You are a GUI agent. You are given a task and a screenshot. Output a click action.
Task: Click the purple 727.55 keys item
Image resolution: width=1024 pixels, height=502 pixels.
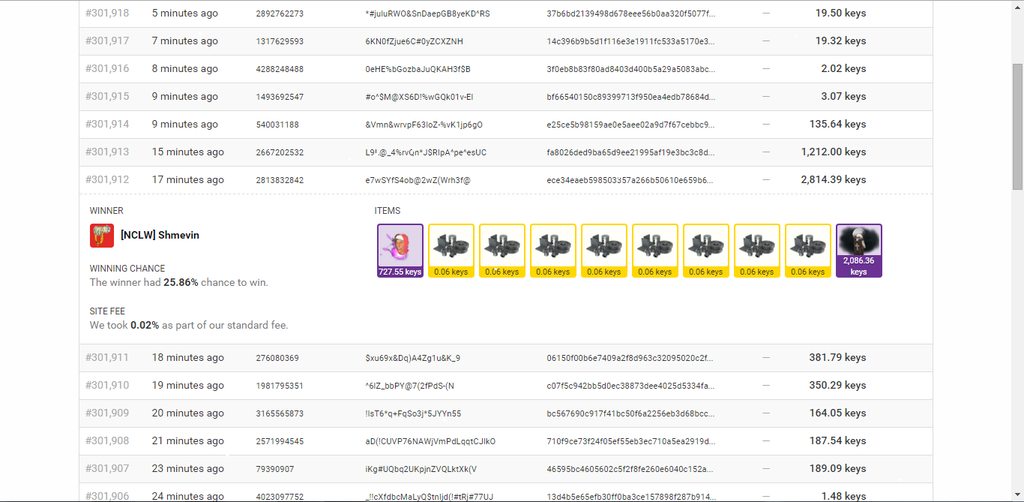[x=400, y=250]
